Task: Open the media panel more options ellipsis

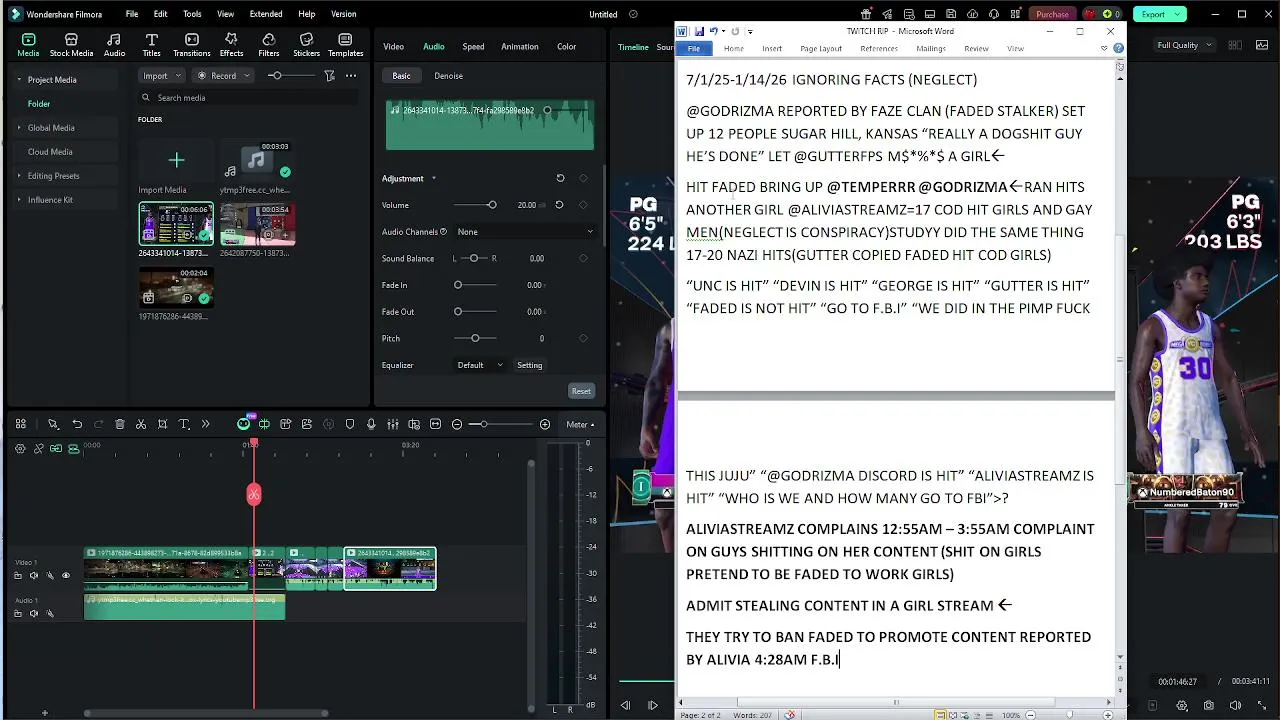Action: [x=350, y=76]
